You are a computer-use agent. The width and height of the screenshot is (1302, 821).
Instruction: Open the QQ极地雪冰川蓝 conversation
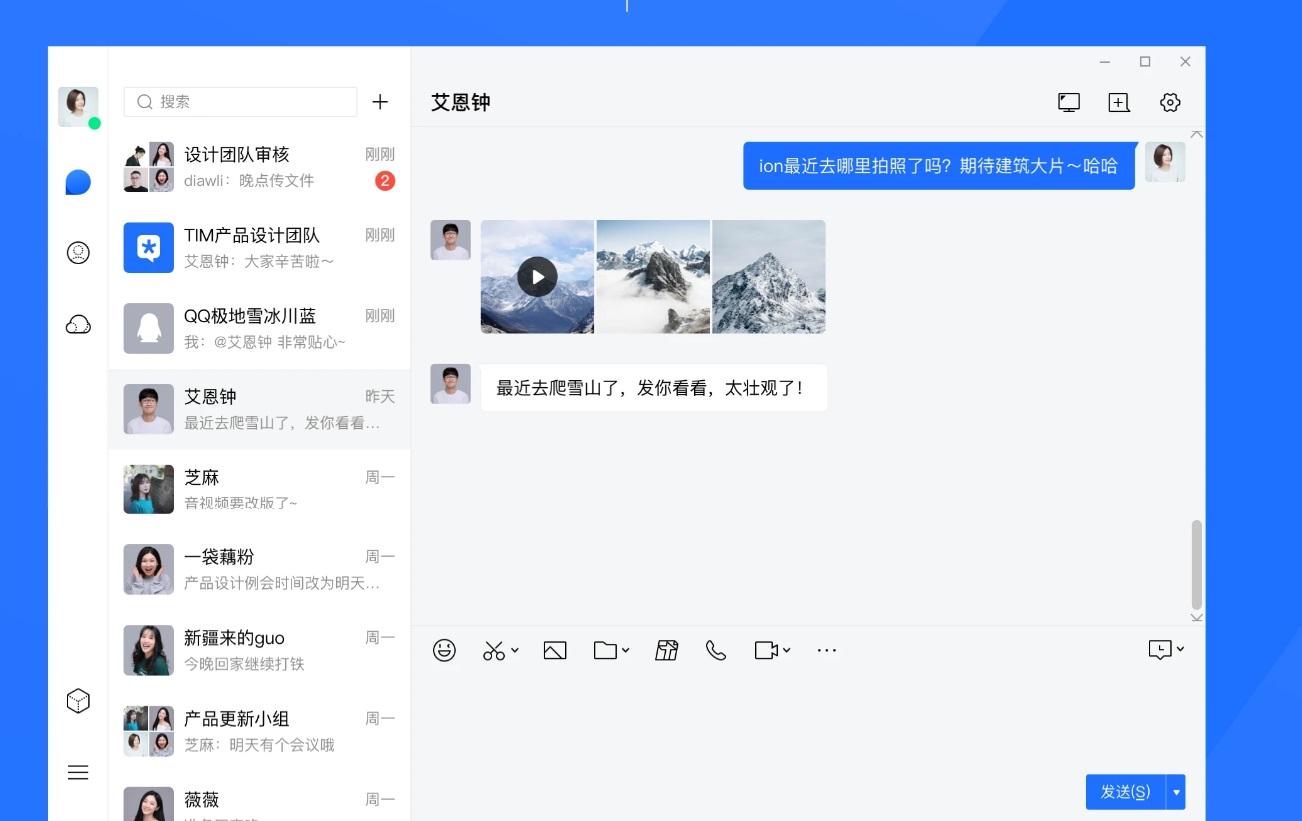coord(259,328)
